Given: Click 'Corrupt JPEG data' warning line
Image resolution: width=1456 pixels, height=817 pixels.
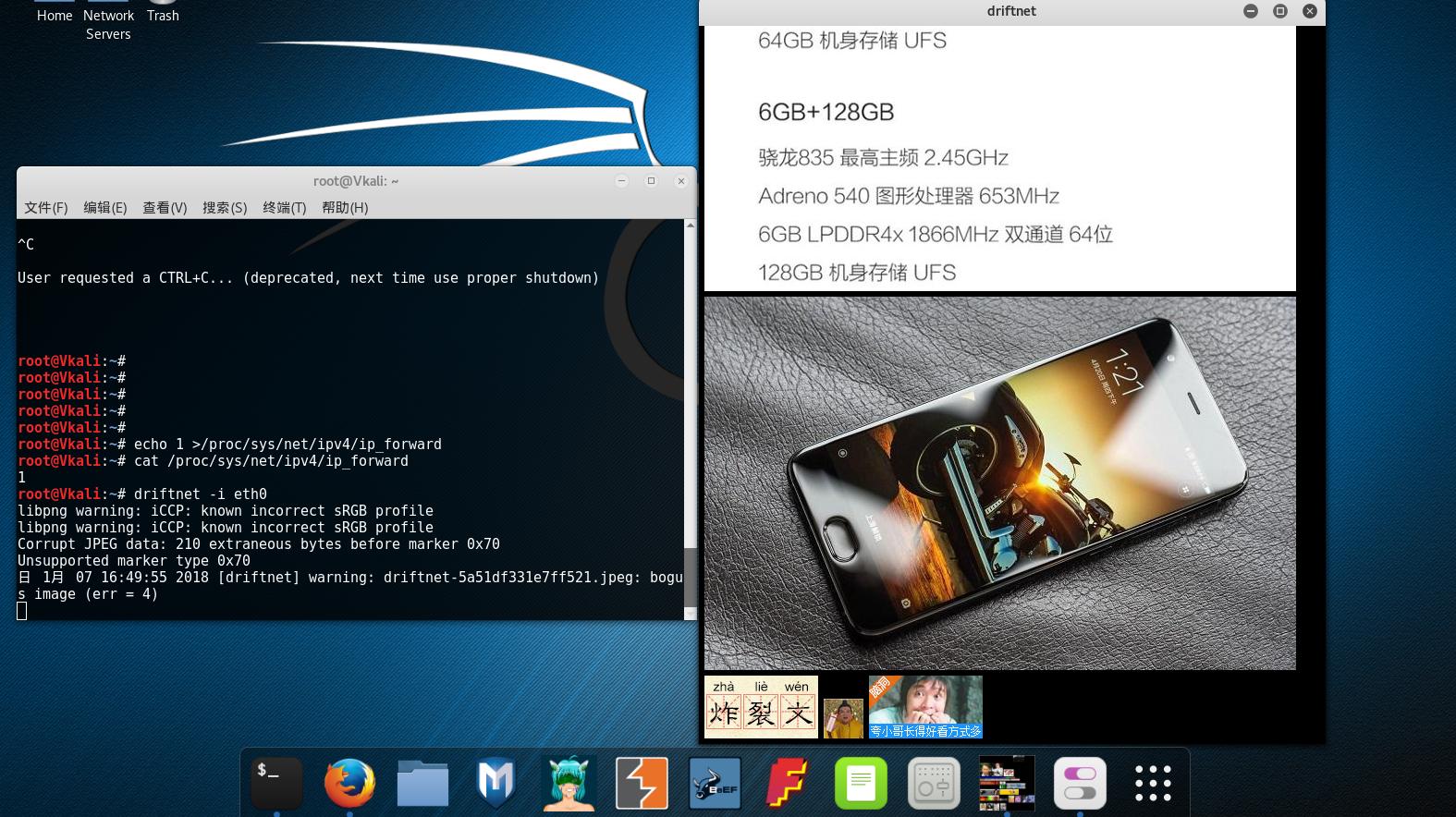Looking at the screenshot, I should (x=259, y=544).
